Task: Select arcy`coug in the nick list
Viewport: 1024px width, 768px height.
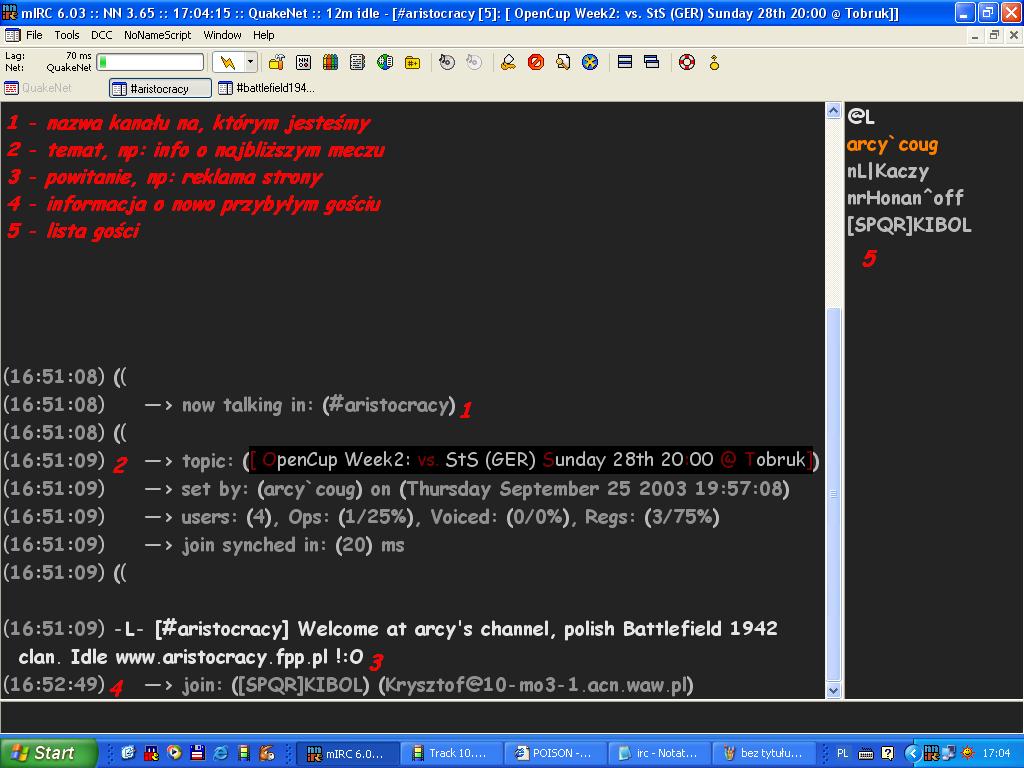Action: point(892,144)
